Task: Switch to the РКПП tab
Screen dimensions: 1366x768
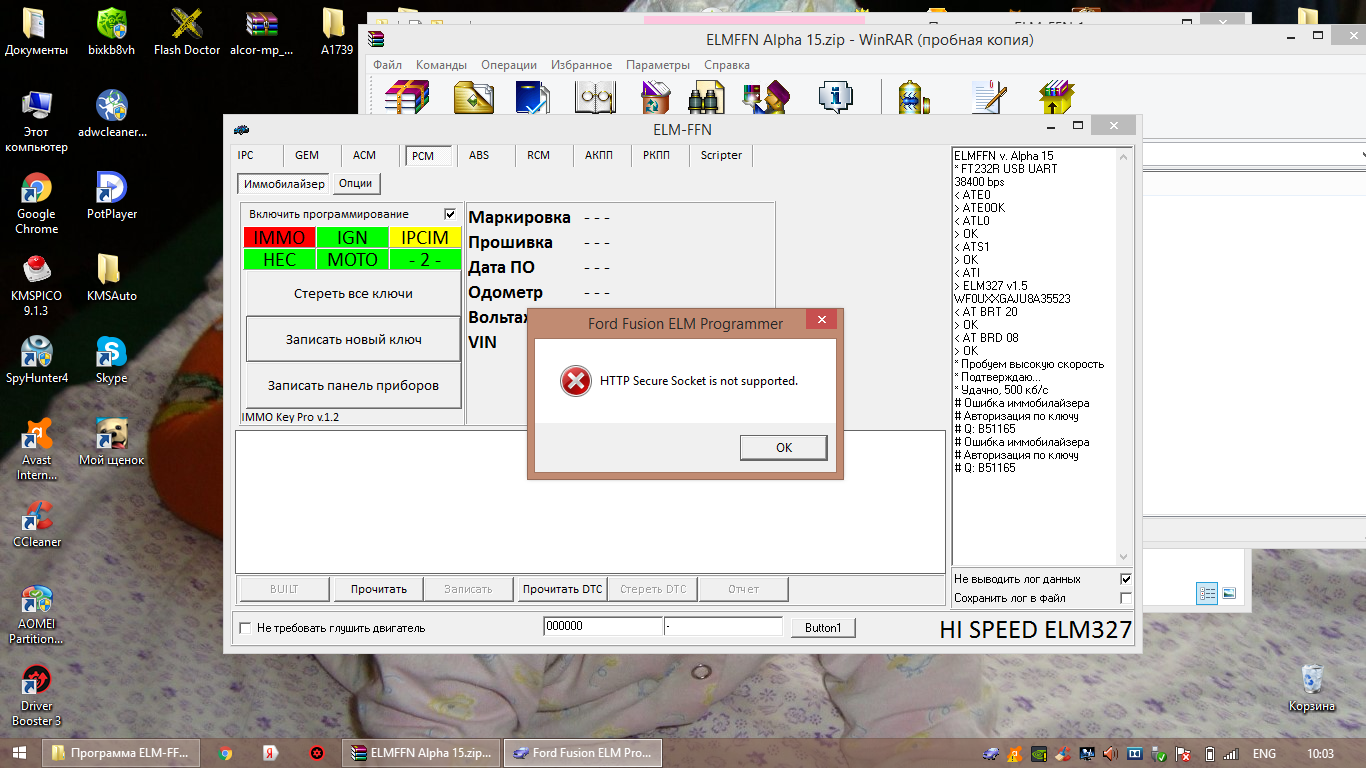Action: [x=657, y=156]
